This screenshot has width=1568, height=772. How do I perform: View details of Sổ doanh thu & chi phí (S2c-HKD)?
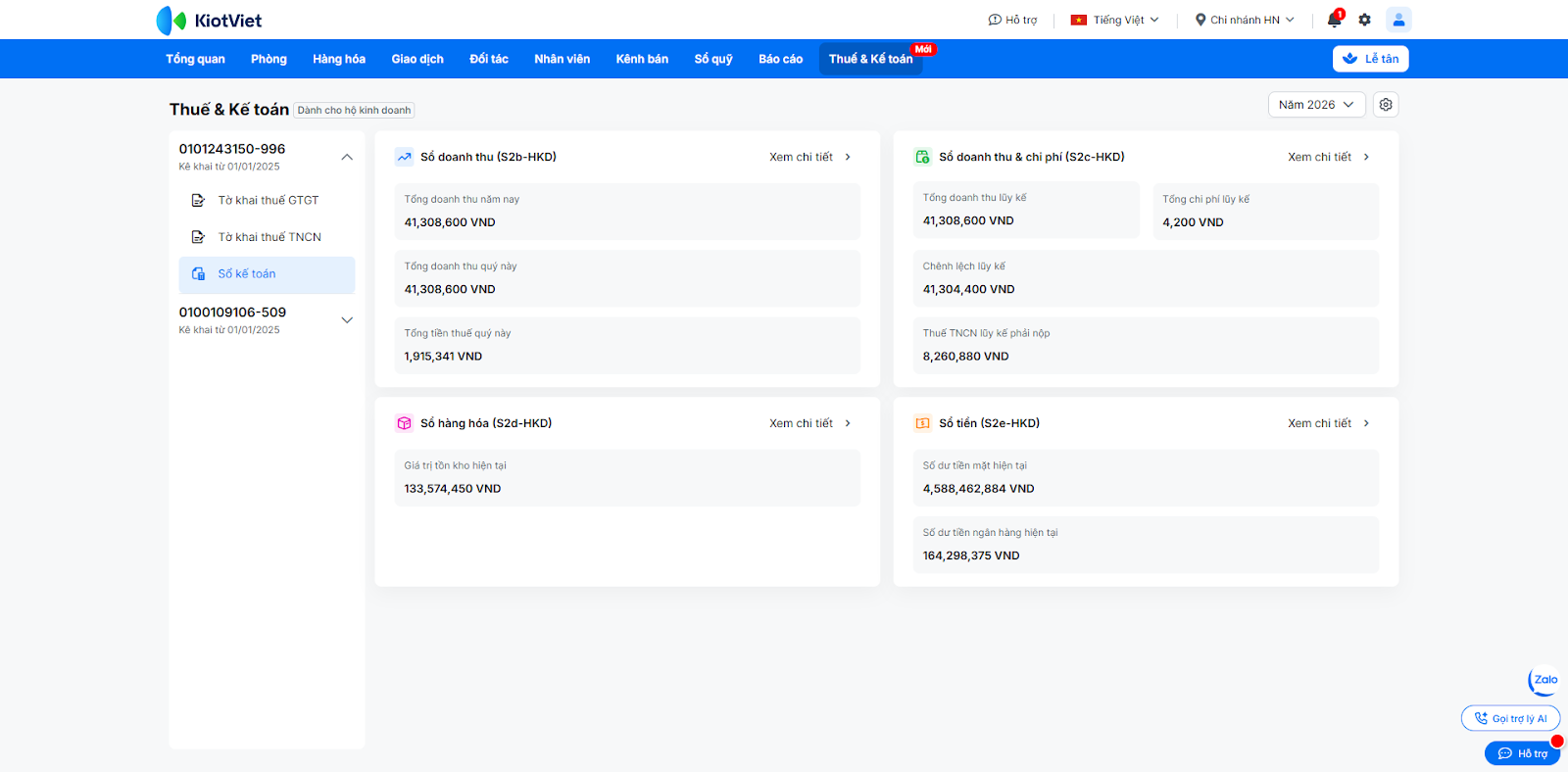1328,157
